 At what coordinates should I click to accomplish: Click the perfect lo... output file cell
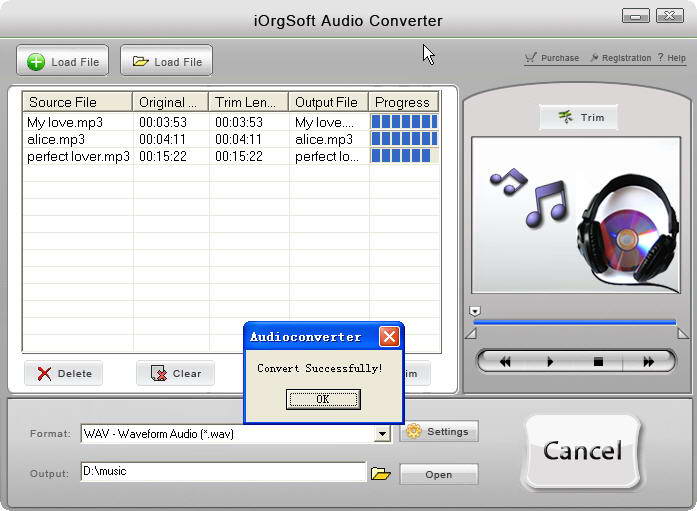[327, 156]
